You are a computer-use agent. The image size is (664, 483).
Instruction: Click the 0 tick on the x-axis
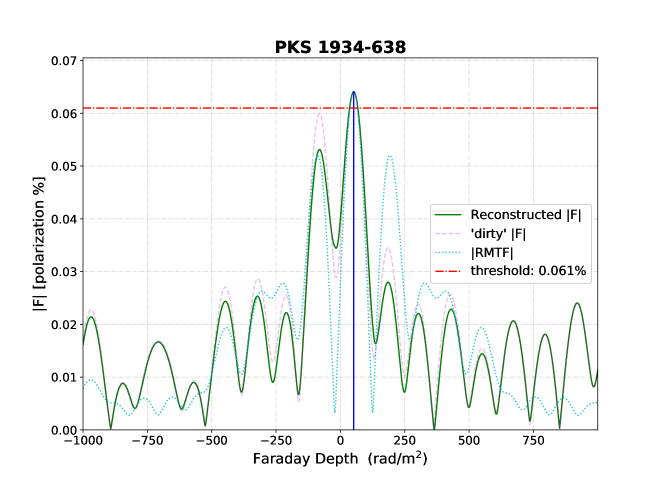point(340,441)
